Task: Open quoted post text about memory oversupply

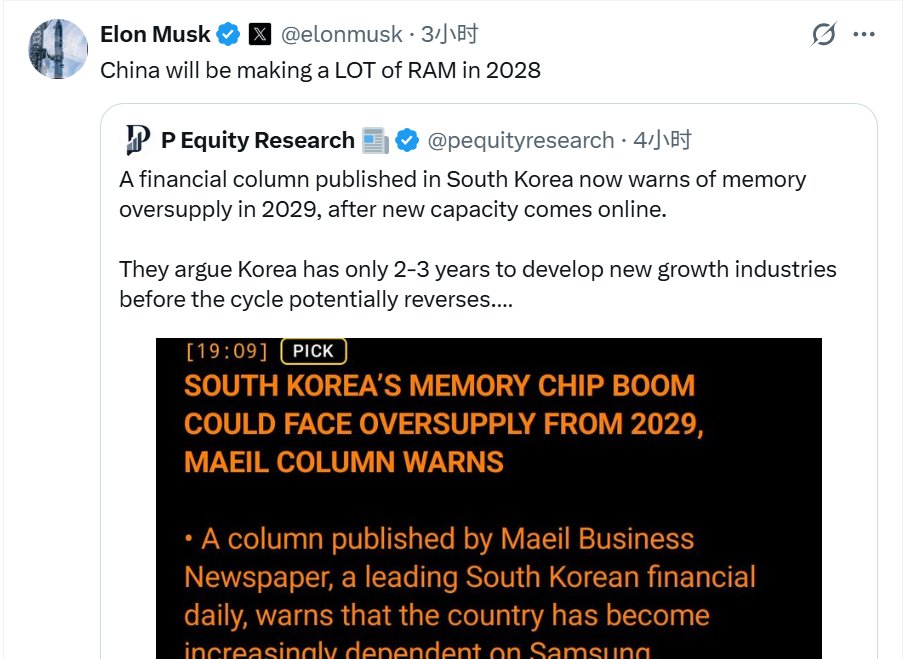Action: [x=477, y=239]
